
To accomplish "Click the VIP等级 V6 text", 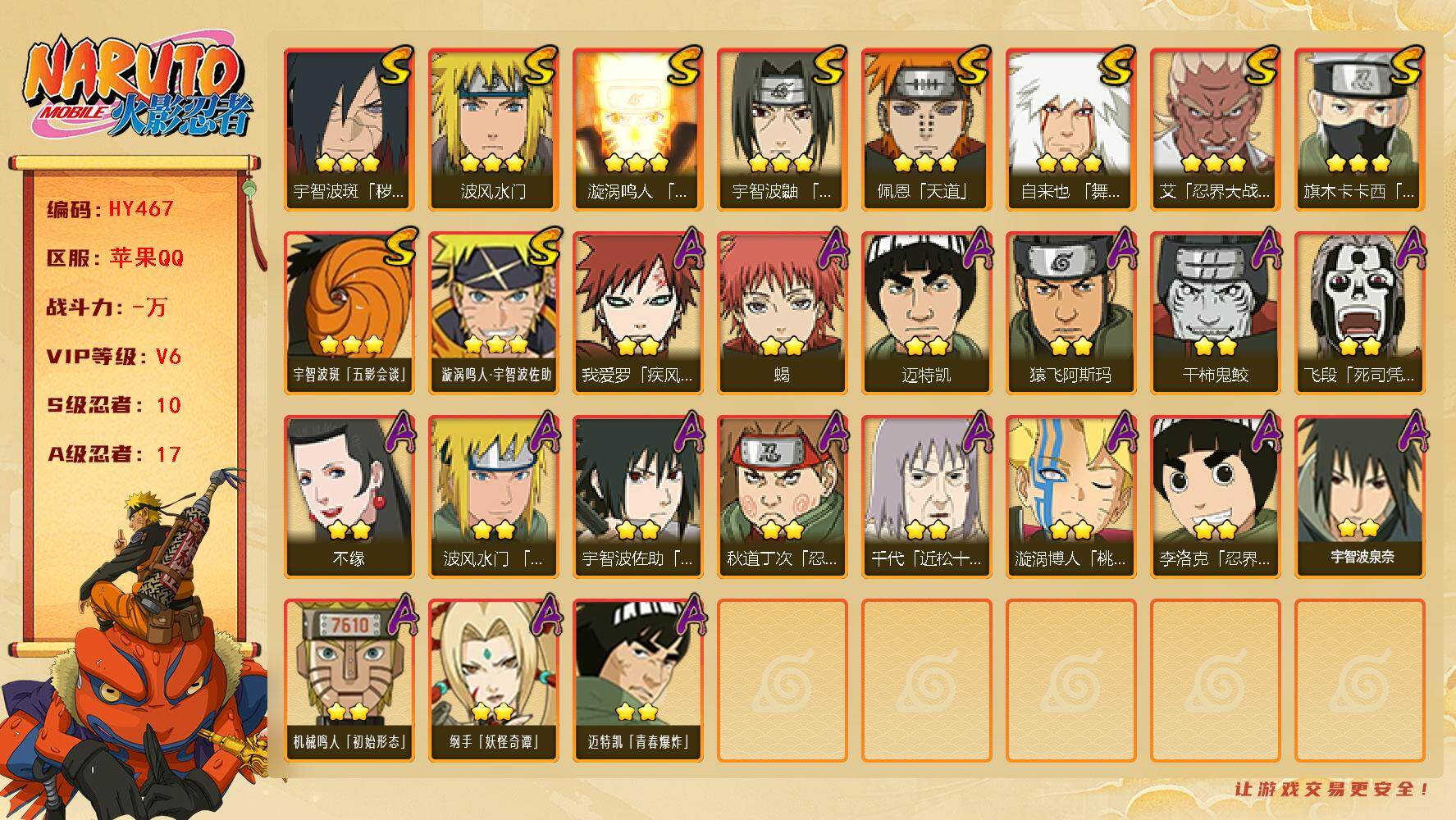I will [113, 357].
